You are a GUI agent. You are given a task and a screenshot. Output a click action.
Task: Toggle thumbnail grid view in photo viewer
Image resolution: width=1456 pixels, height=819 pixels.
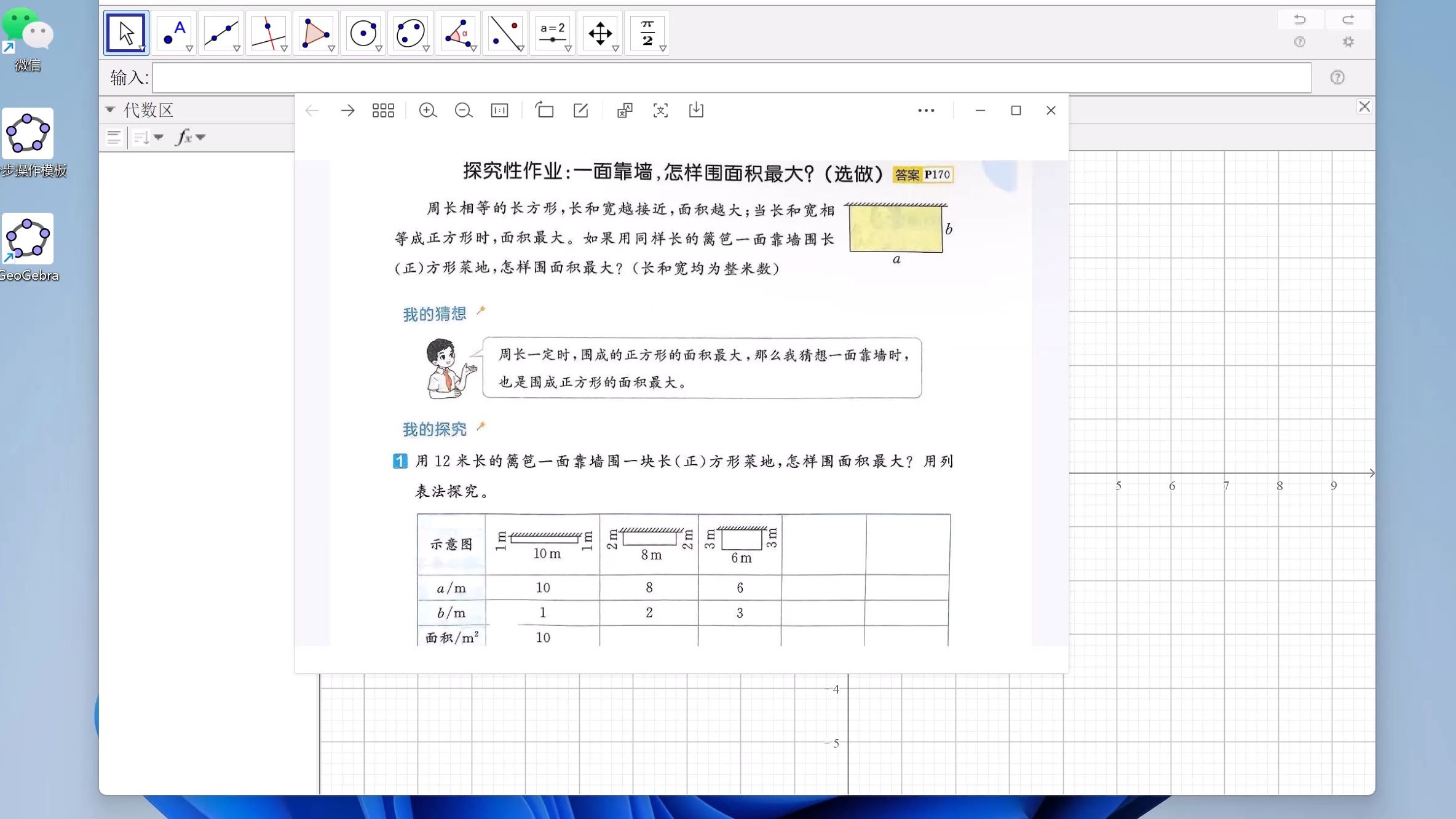point(382,110)
